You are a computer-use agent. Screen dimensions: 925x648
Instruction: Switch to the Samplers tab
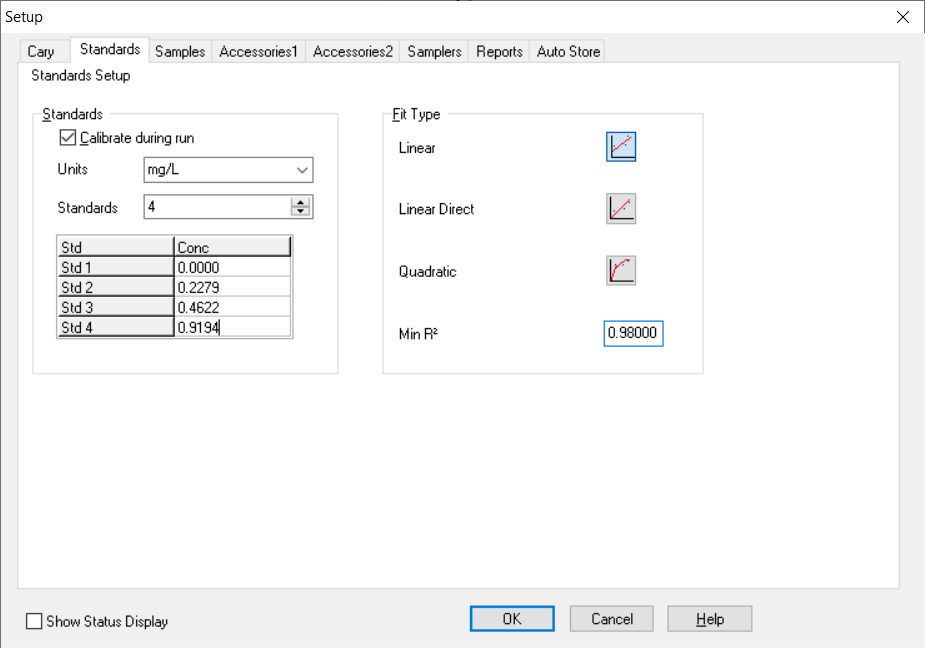pos(434,51)
